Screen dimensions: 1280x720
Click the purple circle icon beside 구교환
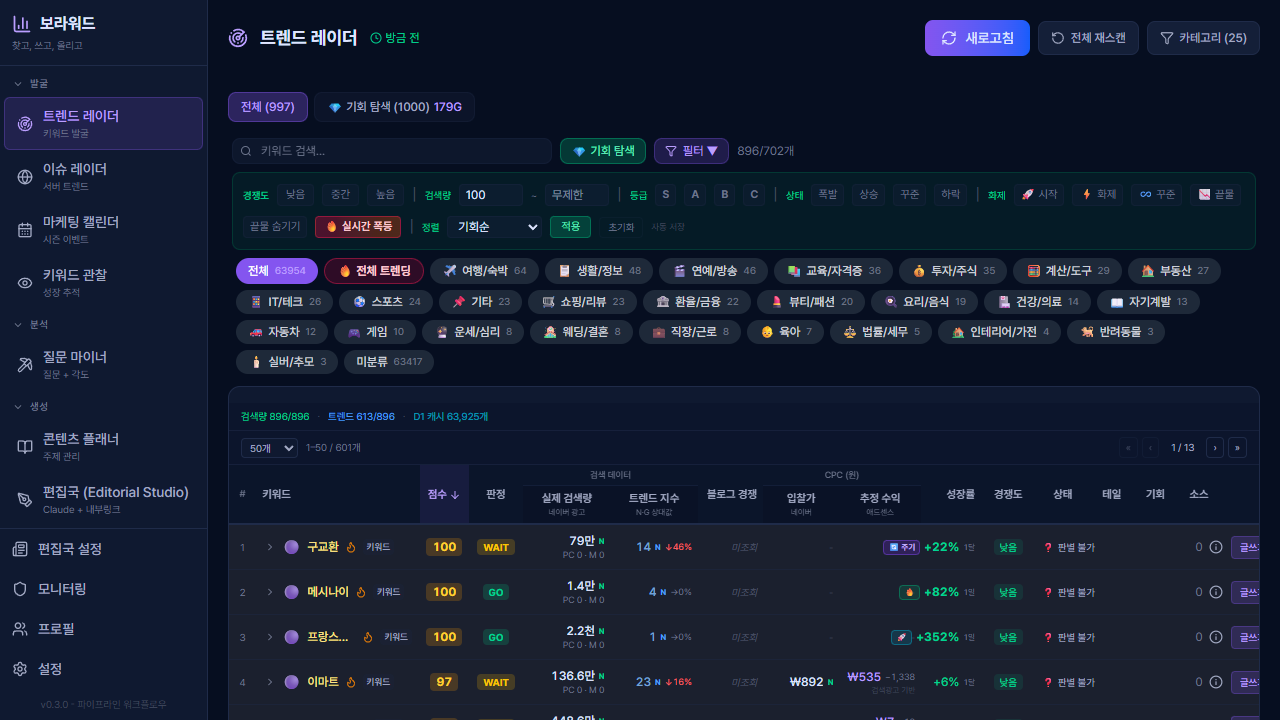pos(292,547)
